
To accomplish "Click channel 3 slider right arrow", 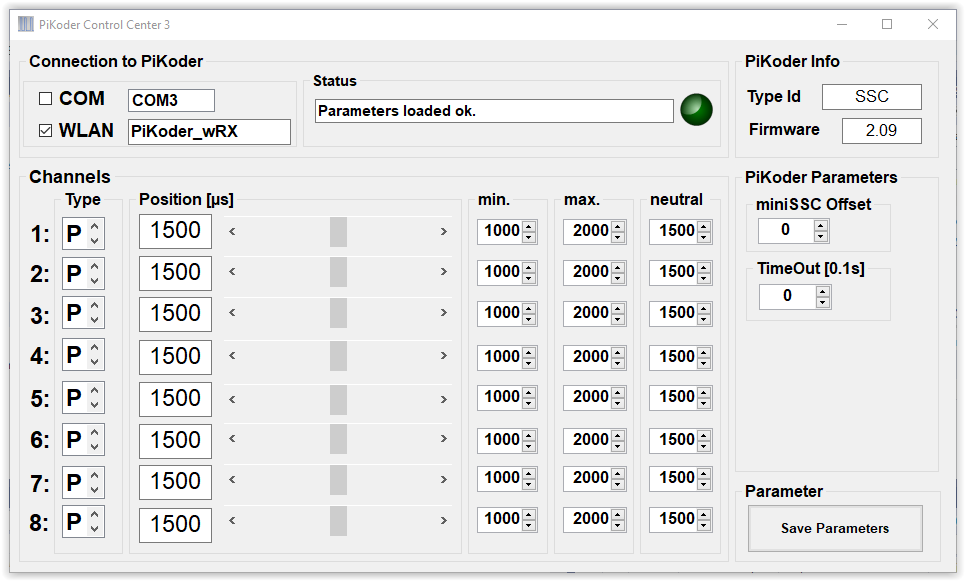I will click(444, 313).
